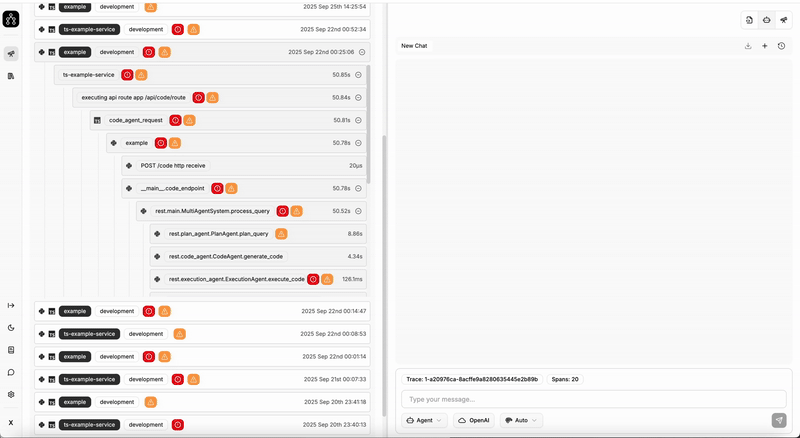
Task: Start a new chat with plus icon
Action: (764, 46)
